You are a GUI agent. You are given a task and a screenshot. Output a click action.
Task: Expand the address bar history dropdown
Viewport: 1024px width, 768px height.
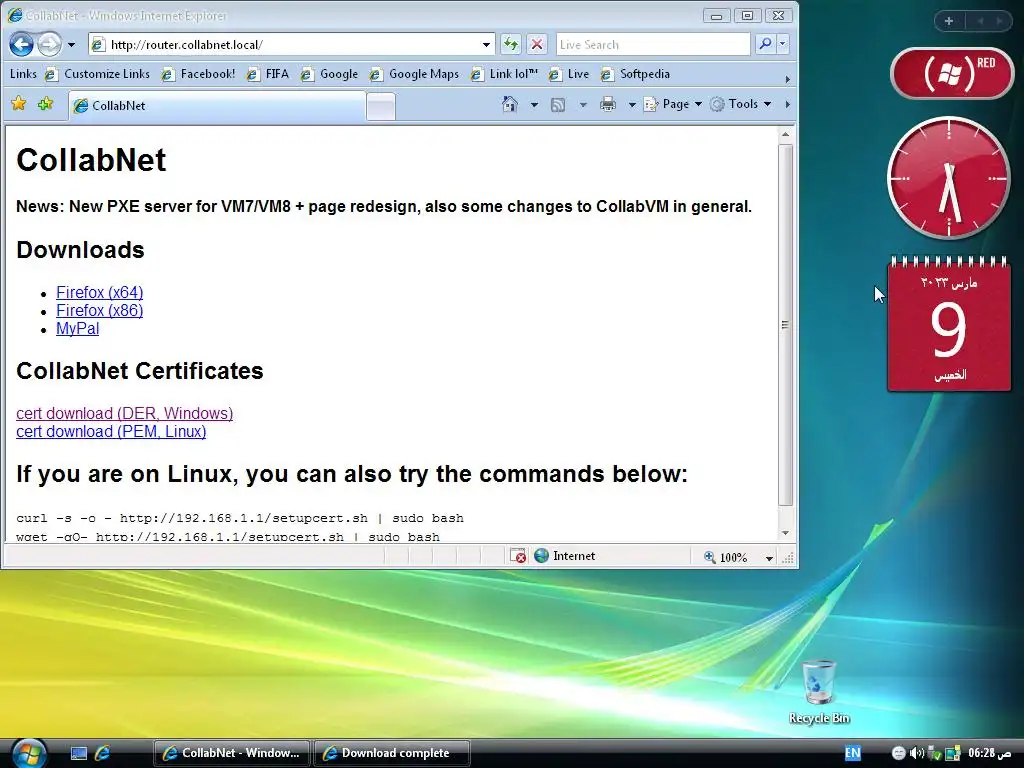(x=487, y=44)
